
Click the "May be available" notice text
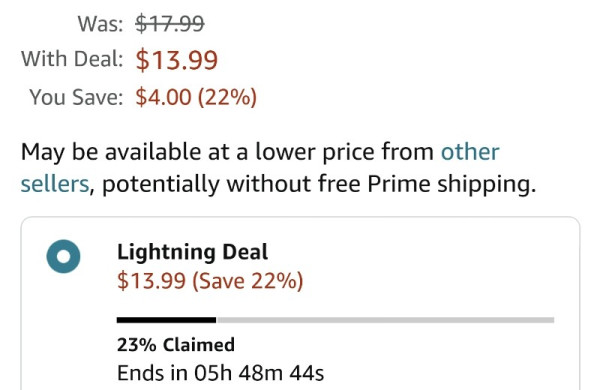[x=111, y=152]
